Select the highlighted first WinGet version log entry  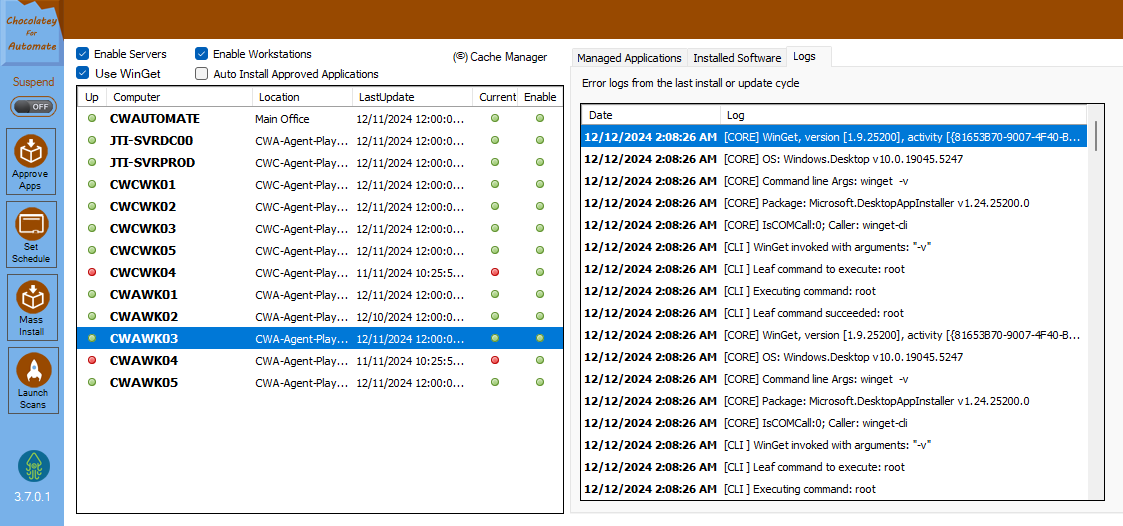tap(834, 136)
